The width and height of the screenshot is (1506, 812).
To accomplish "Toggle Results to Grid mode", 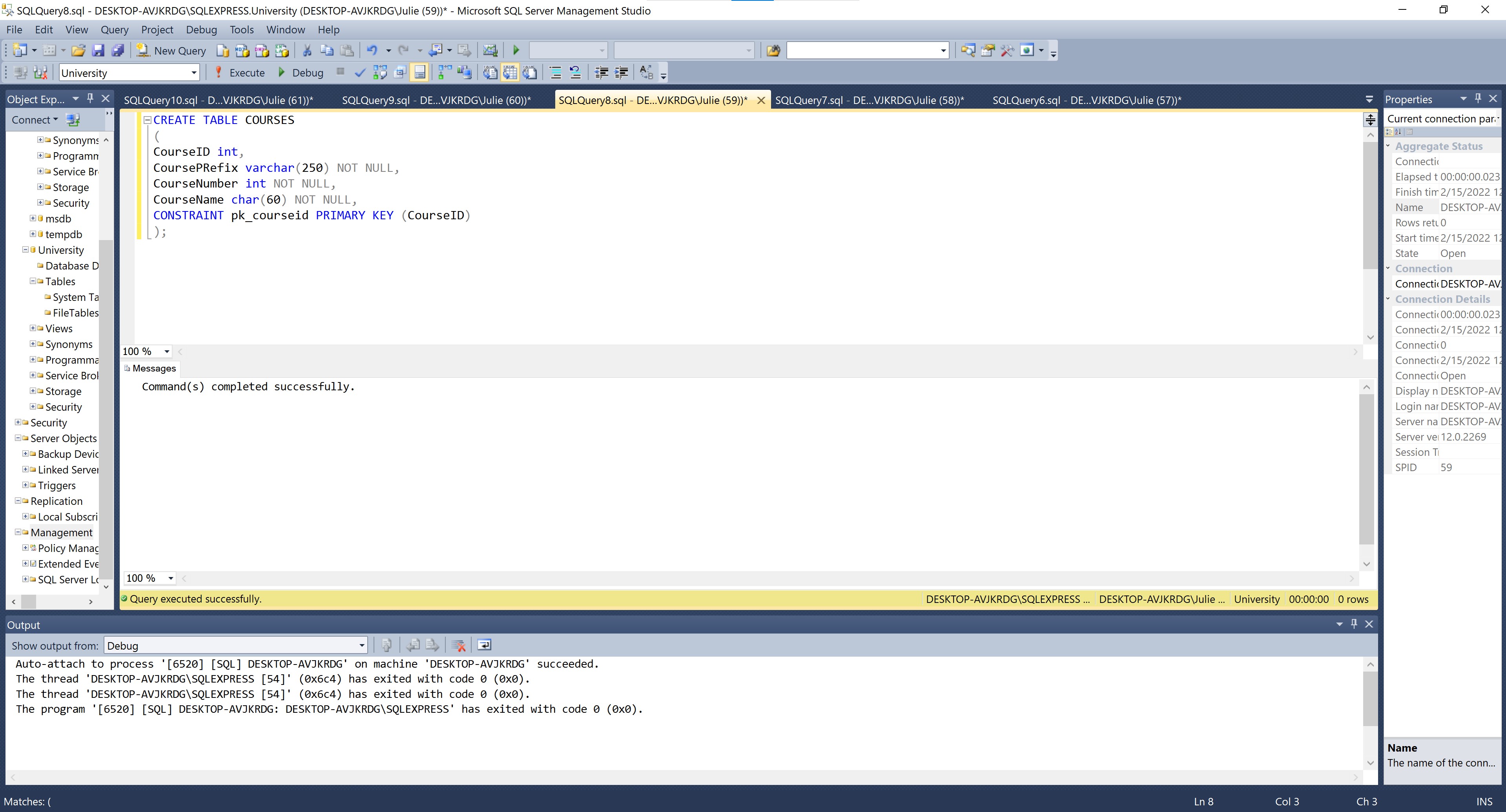I will click(510, 73).
